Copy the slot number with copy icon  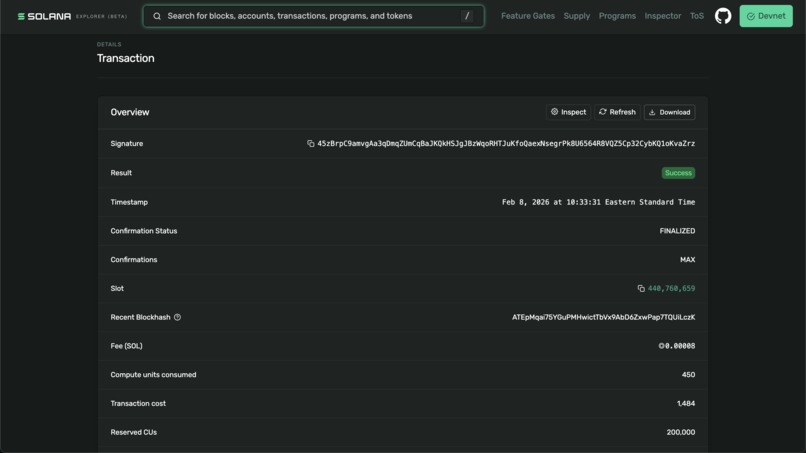(x=641, y=288)
